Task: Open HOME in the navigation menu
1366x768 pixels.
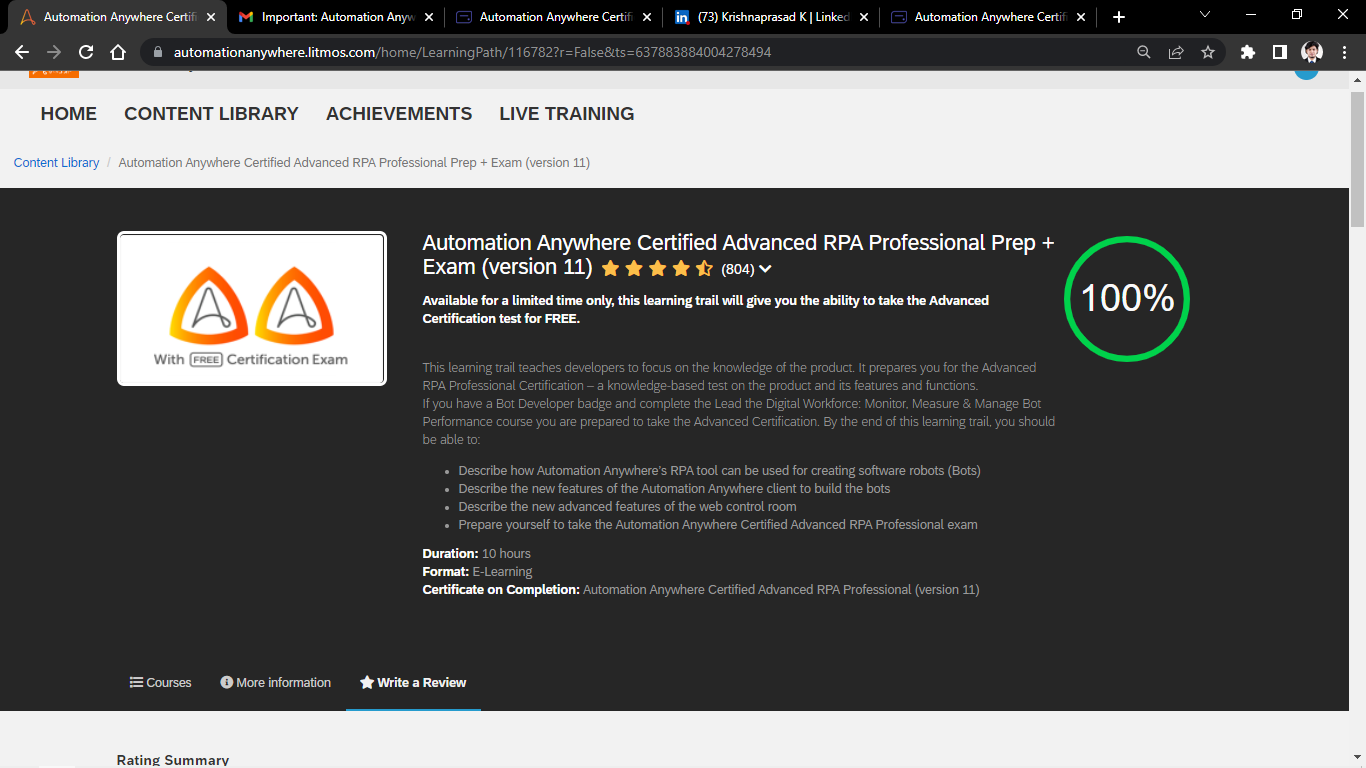Action: pos(69,114)
